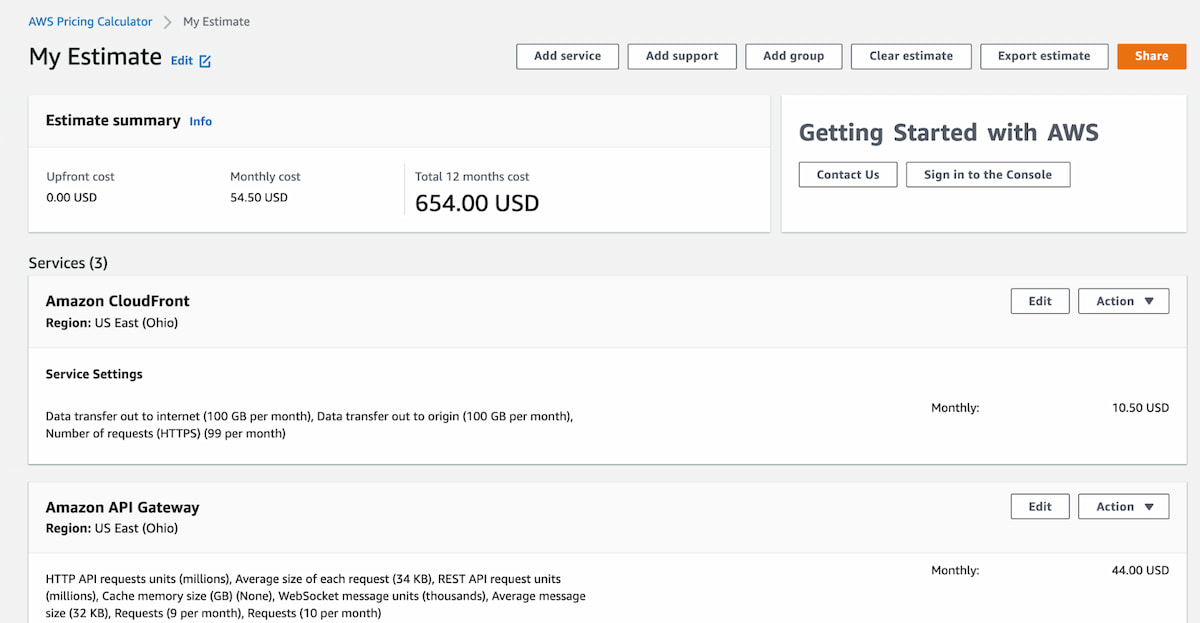This screenshot has height=623, width=1200.
Task: Open the Action dropdown for Amazon API Gateway
Action: point(1124,507)
